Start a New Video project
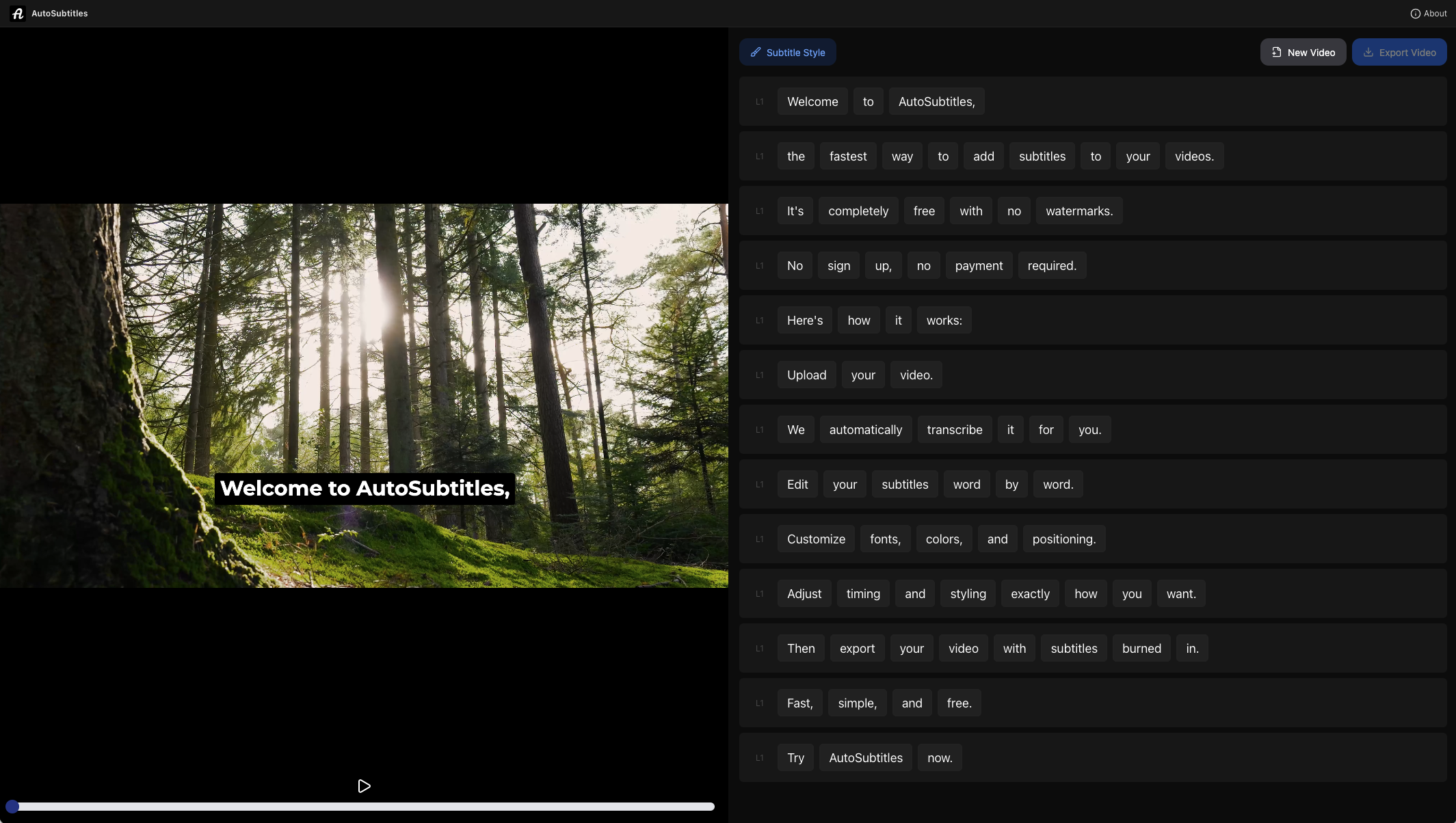 coord(1303,52)
